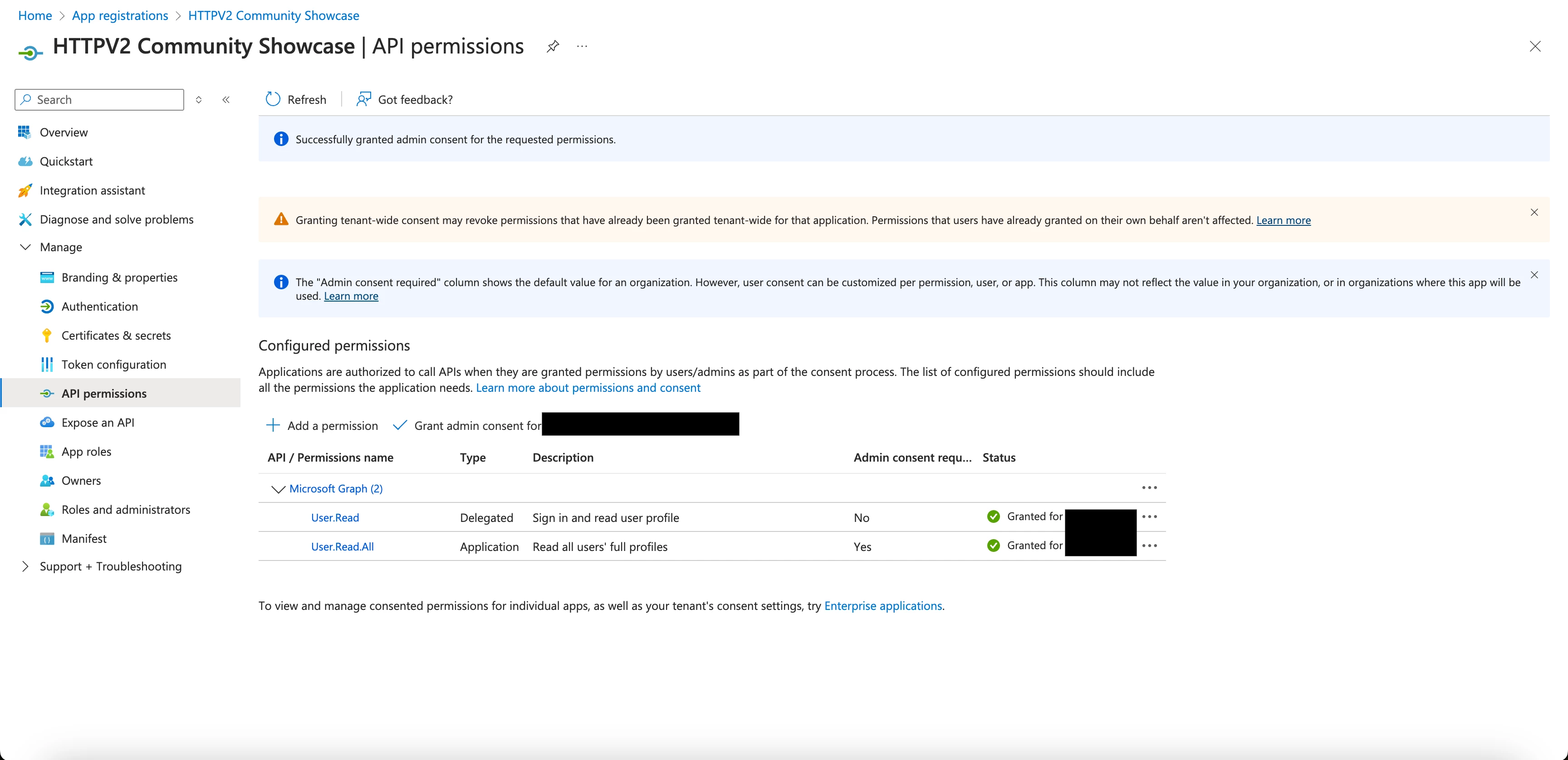
Task: Go to App registrations breadcrumb
Action: coord(120,15)
